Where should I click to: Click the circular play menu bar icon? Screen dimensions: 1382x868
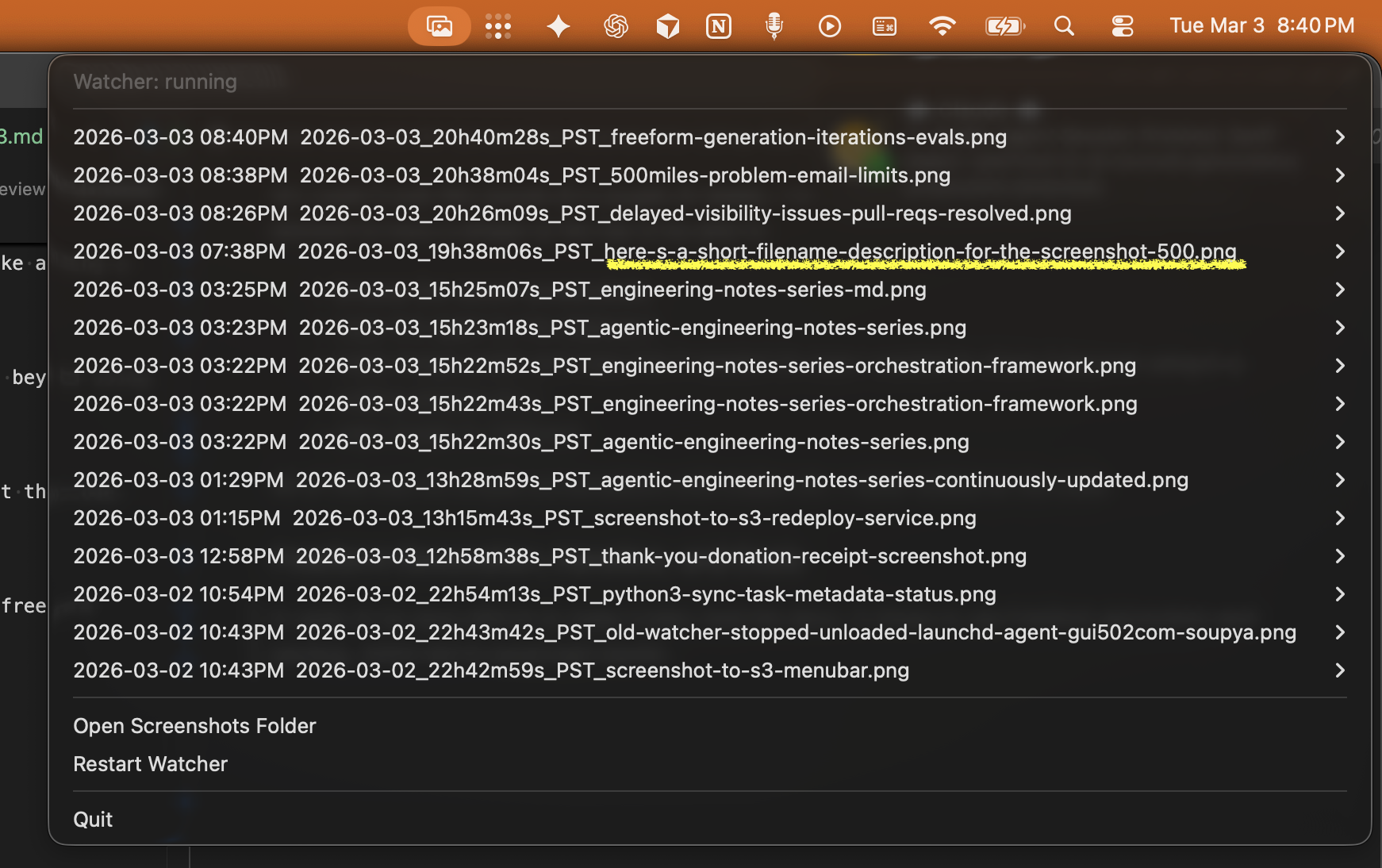(x=829, y=25)
